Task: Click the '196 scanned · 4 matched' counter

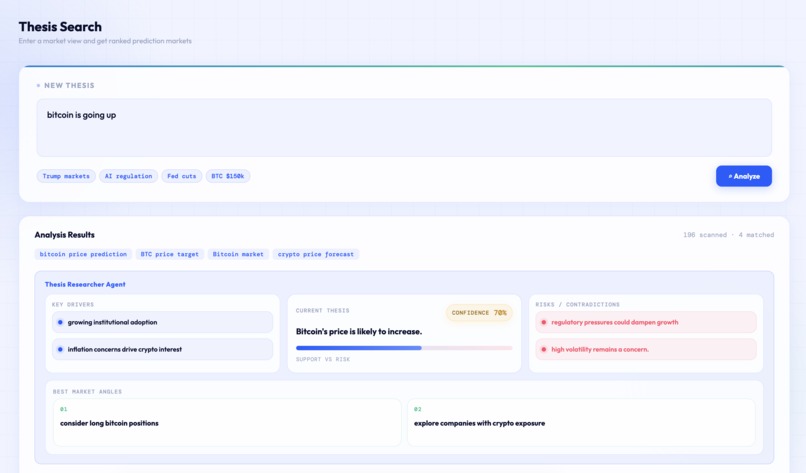Action: click(x=728, y=234)
